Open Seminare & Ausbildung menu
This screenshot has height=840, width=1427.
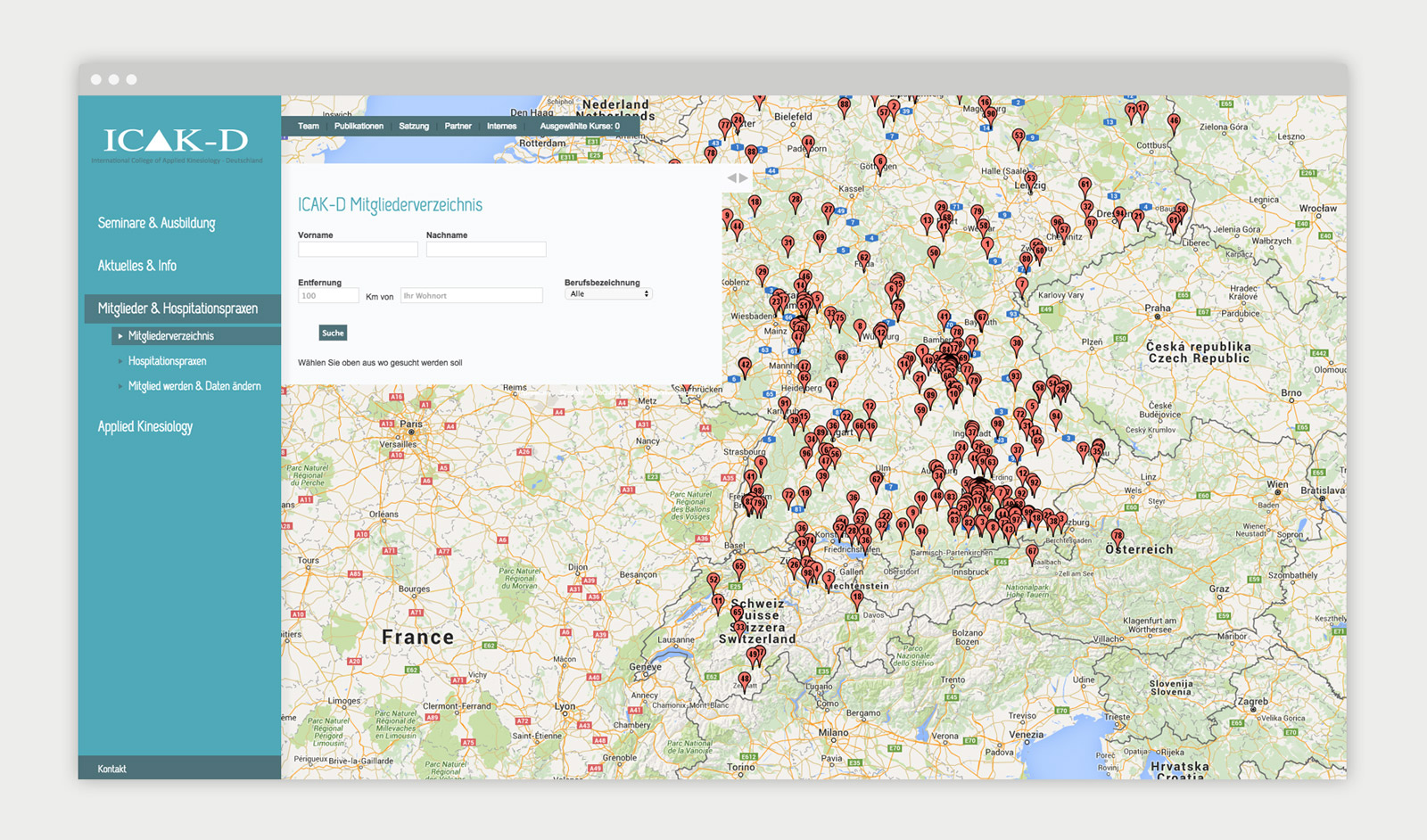156,223
